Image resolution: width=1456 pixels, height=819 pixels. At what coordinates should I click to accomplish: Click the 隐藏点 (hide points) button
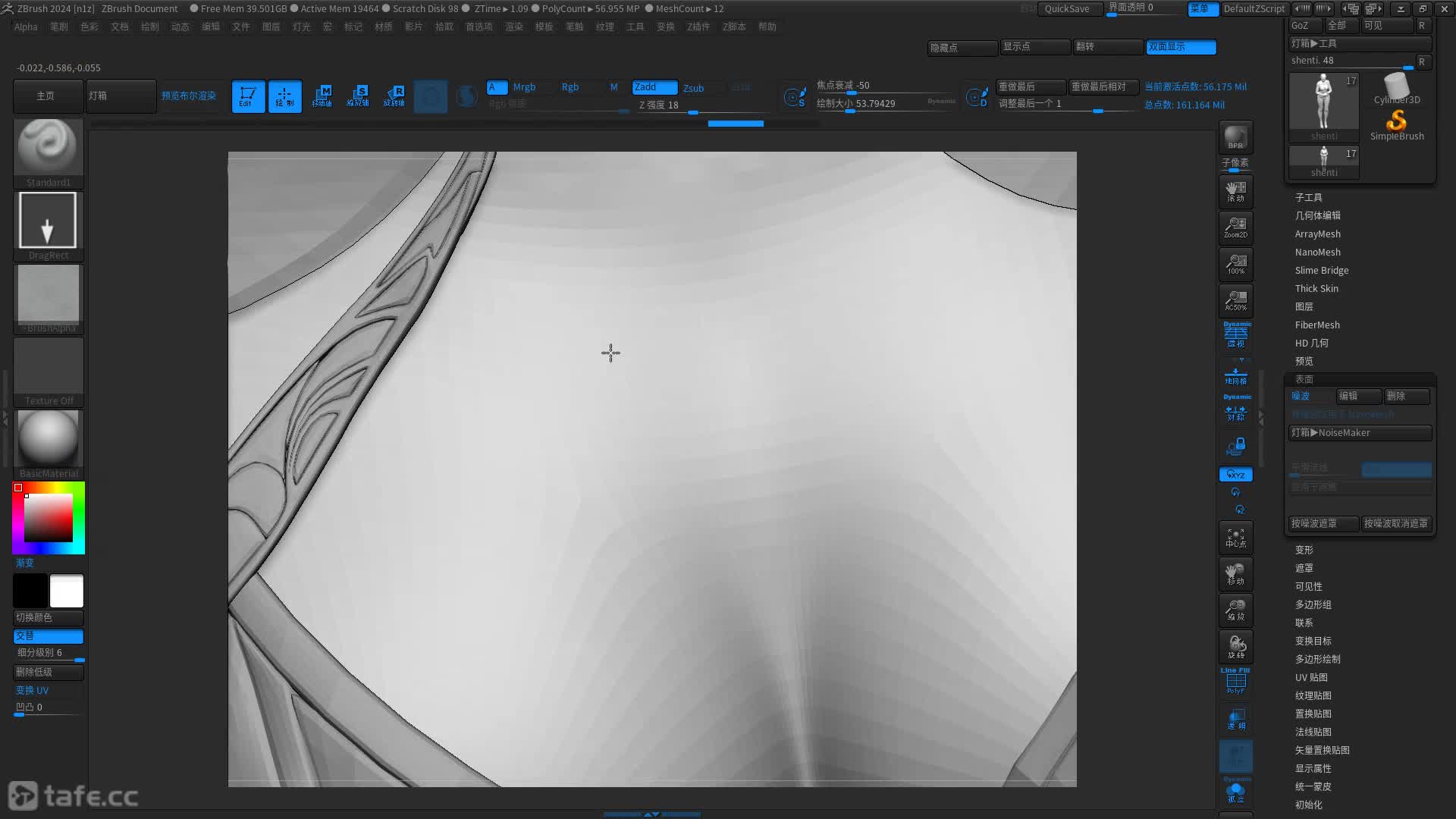(962, 48)
